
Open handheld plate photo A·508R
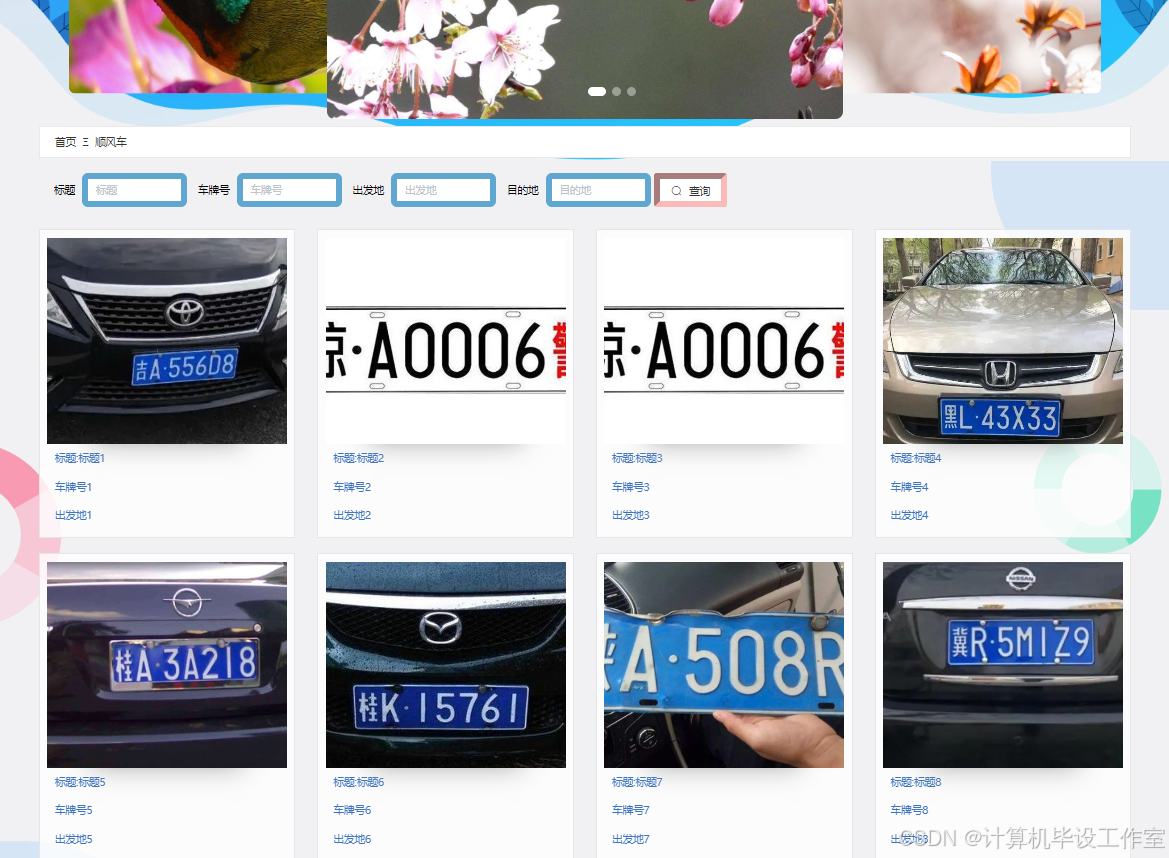click(724, 665)
